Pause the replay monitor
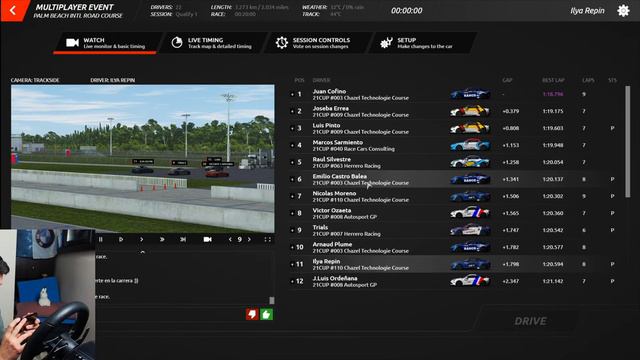Screen dimensions: 640x360 (101, 240)
